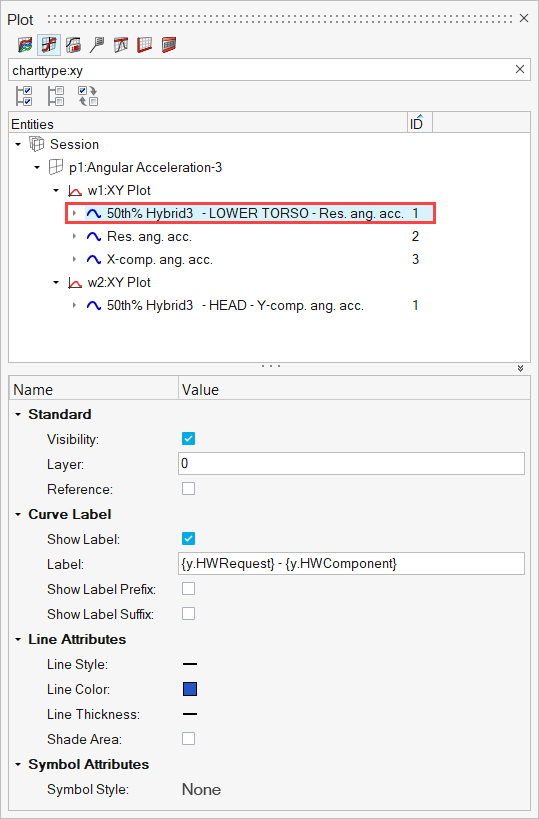Open the datum line filter icon

121,45
